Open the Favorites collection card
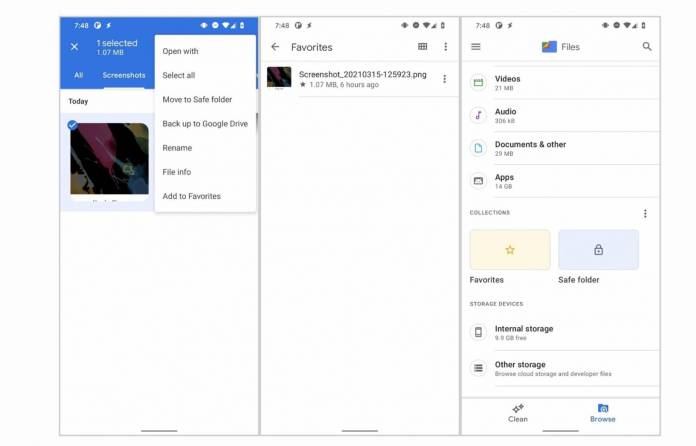 (x=510, y=250)
